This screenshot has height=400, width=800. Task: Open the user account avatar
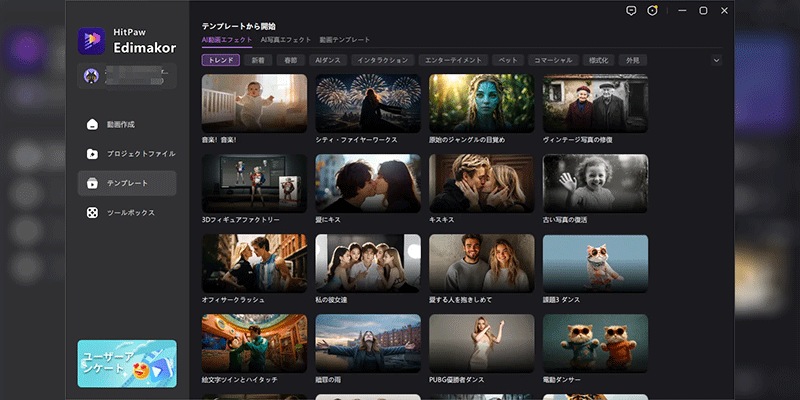coord(91,77)
